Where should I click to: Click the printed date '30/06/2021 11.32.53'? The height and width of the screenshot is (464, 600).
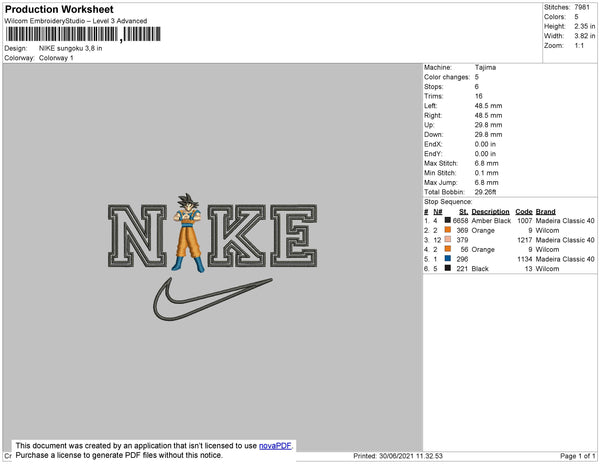point(411,456)
